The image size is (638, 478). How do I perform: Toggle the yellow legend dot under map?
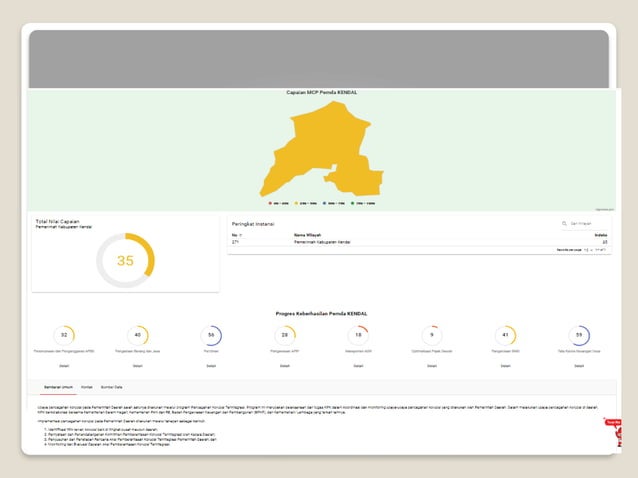point(298,202)
